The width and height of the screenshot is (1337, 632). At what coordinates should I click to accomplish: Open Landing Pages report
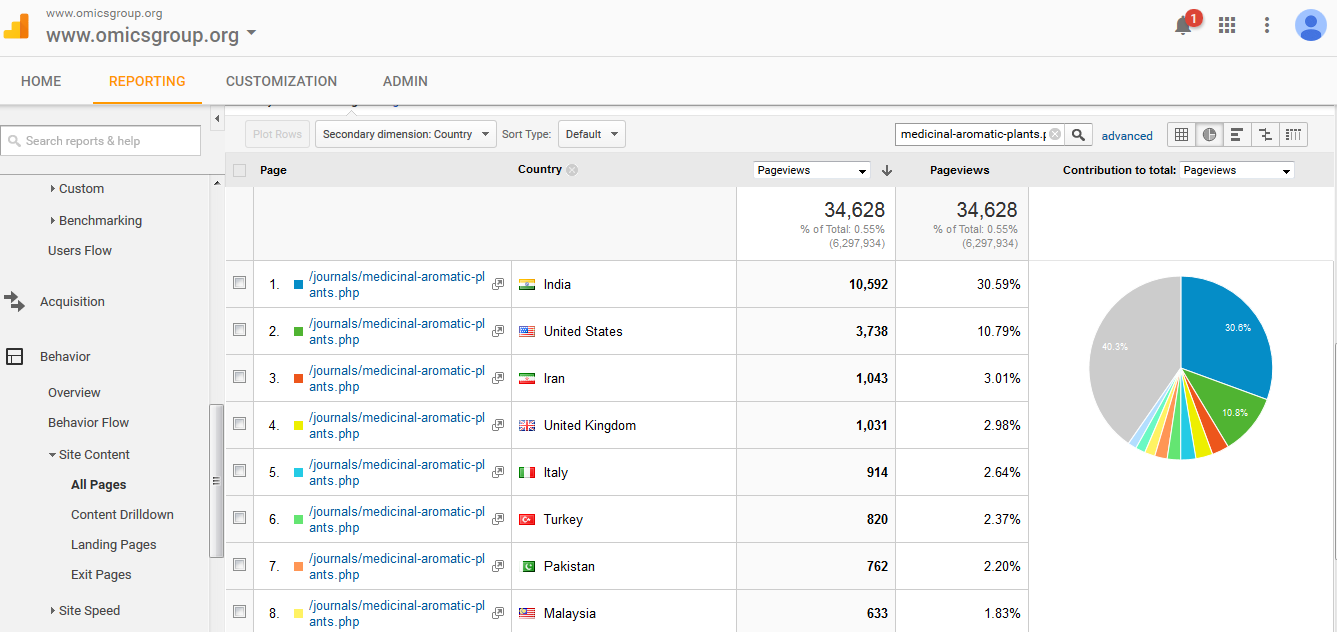[113, 544]
